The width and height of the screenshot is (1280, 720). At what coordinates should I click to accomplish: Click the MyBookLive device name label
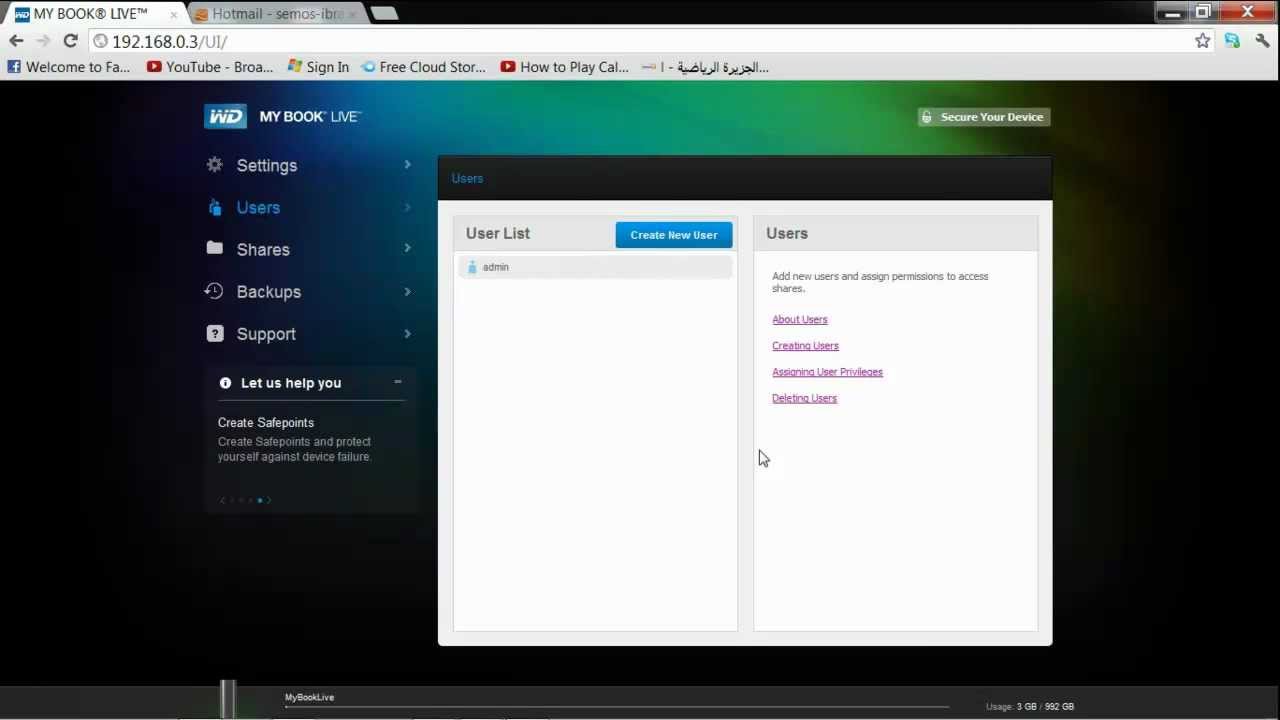pos(309,697)
